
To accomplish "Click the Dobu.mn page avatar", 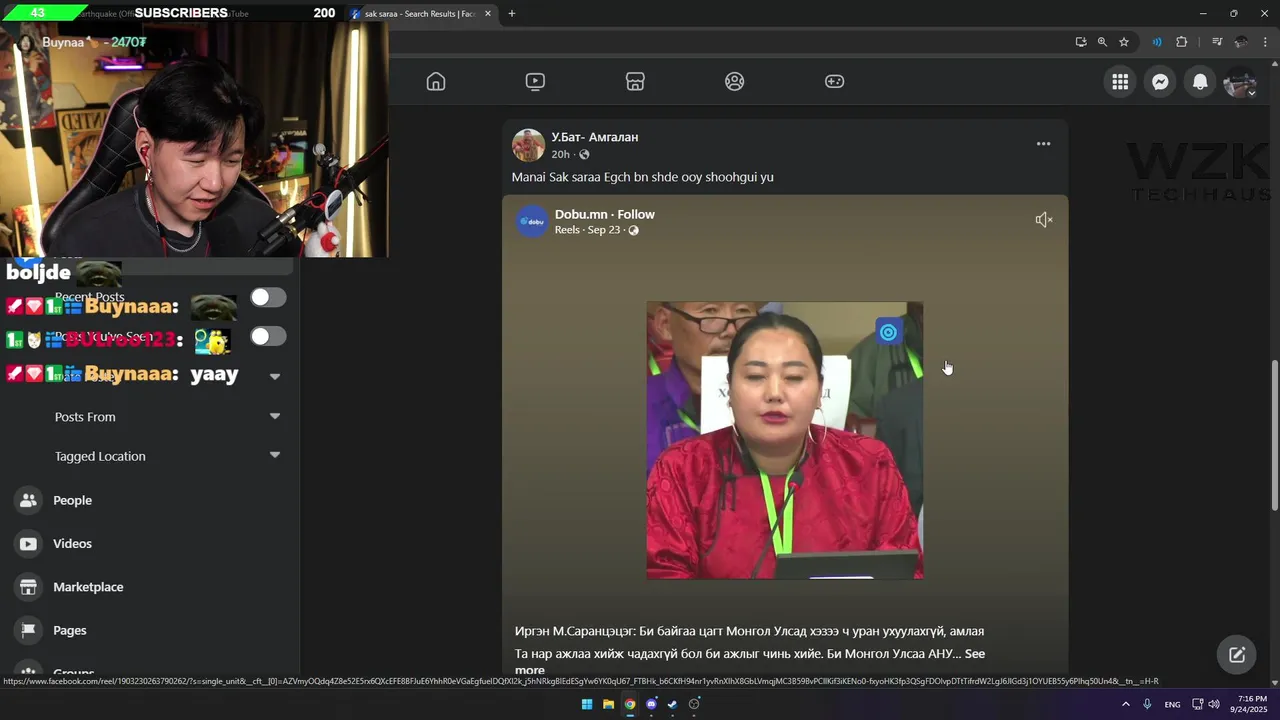I will [532, 222].
